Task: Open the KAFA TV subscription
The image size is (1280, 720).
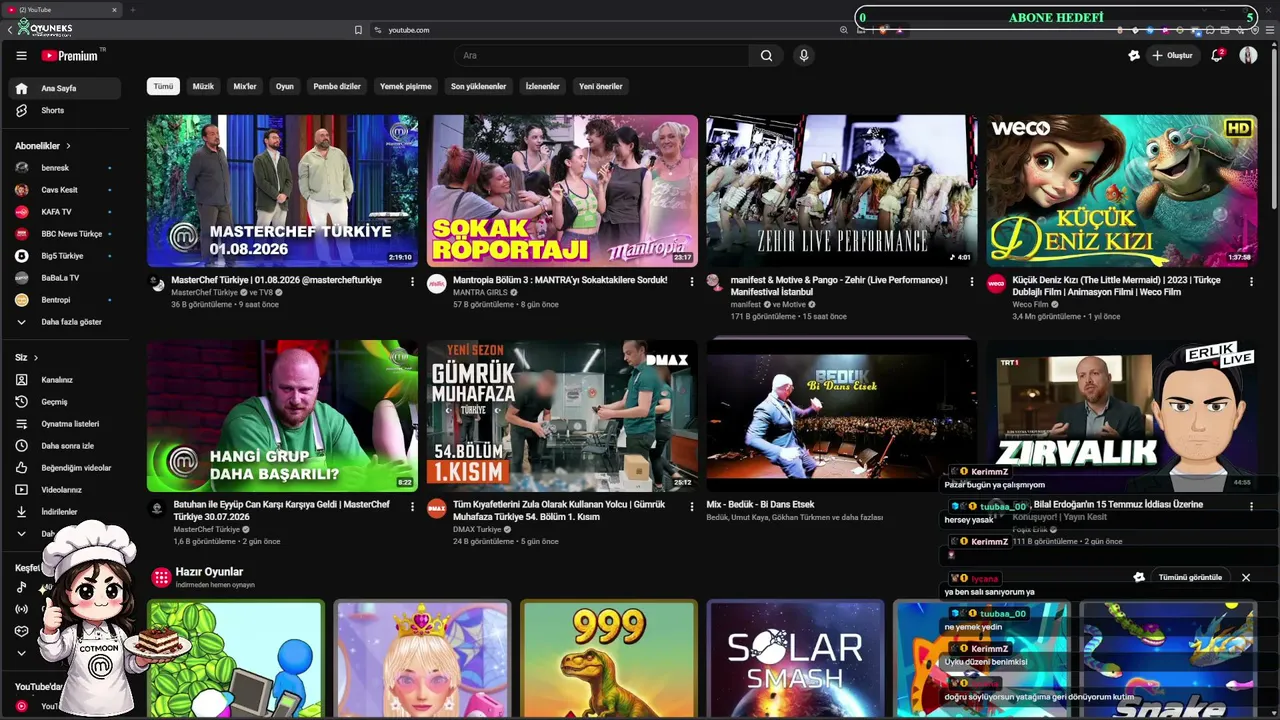Action: (65, 212)
